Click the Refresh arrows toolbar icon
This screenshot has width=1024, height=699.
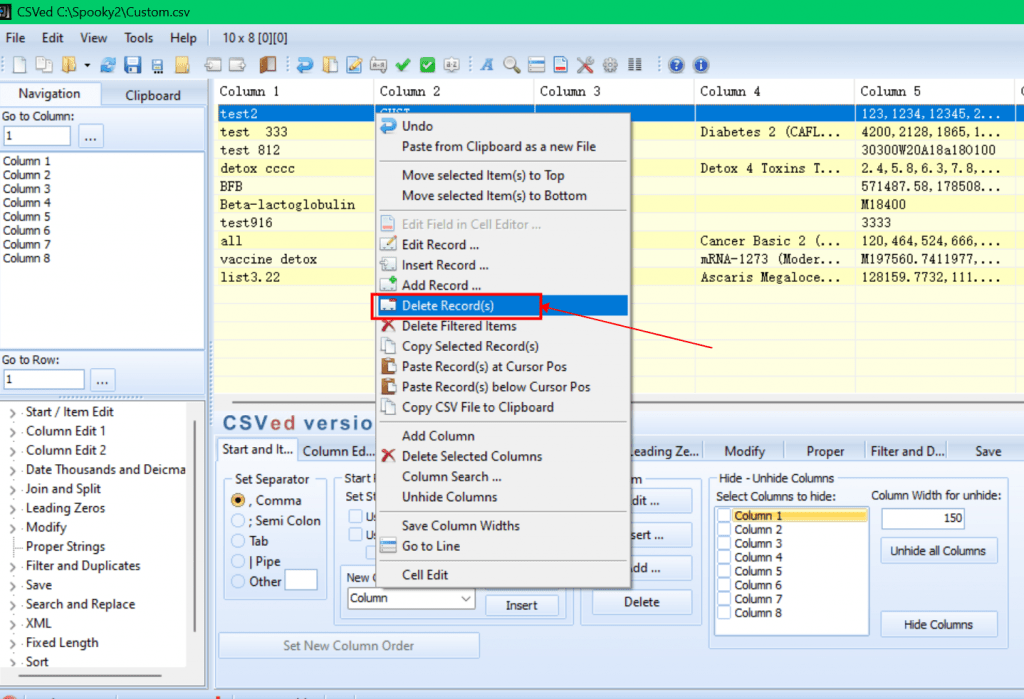(108, 65)
